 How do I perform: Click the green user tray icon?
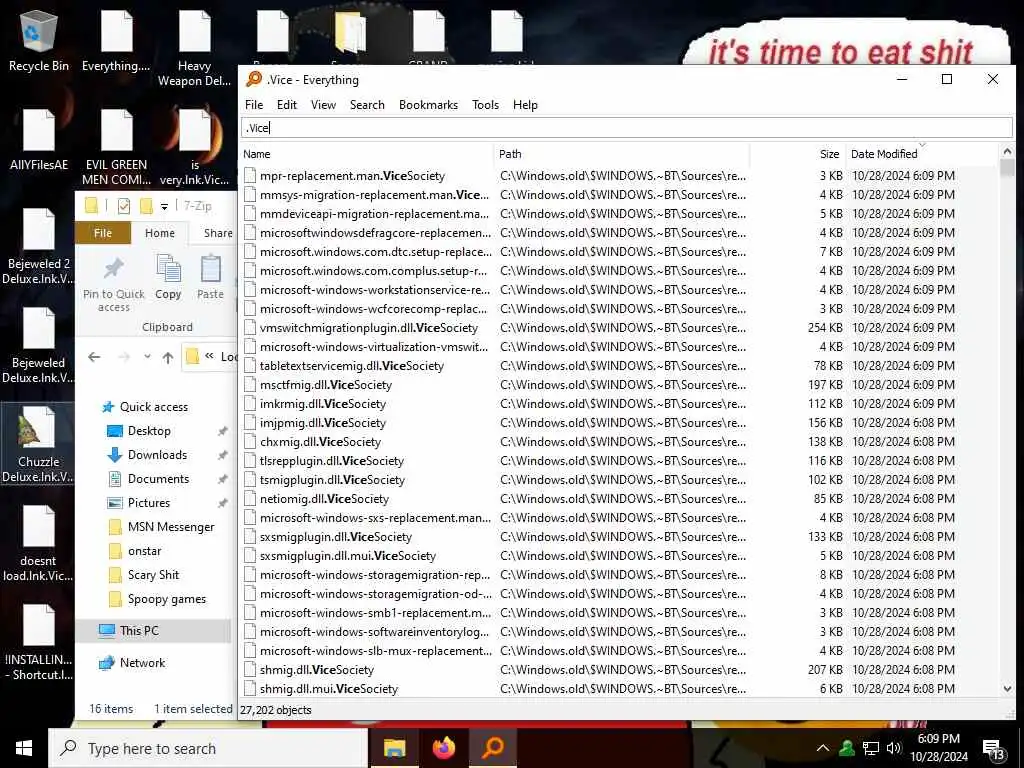click(847, 748)
